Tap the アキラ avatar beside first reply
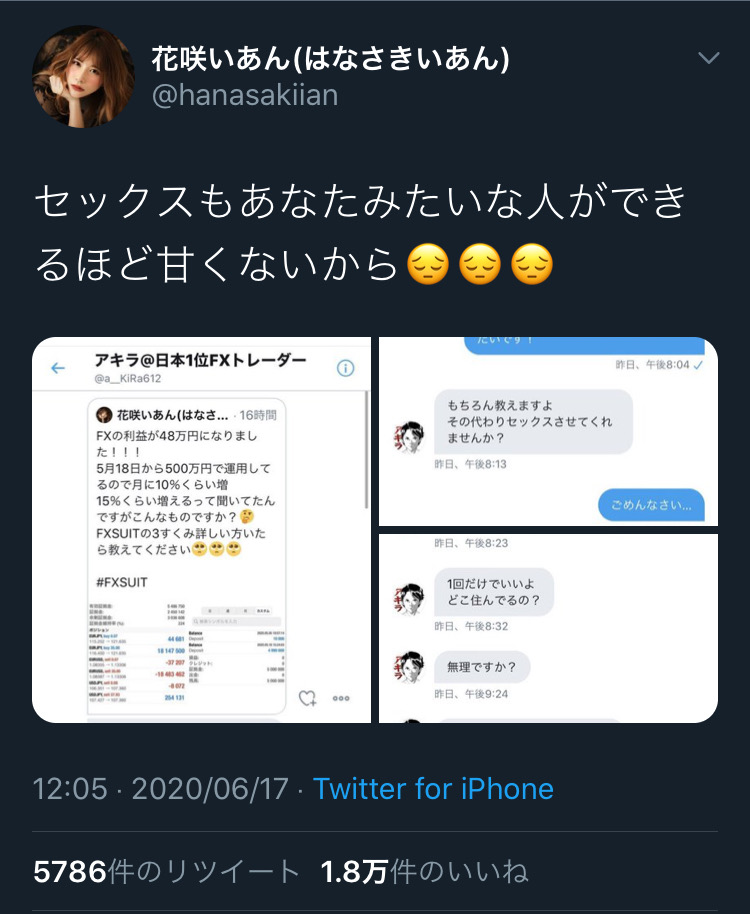The image size is (750, 914). point(409,437)
